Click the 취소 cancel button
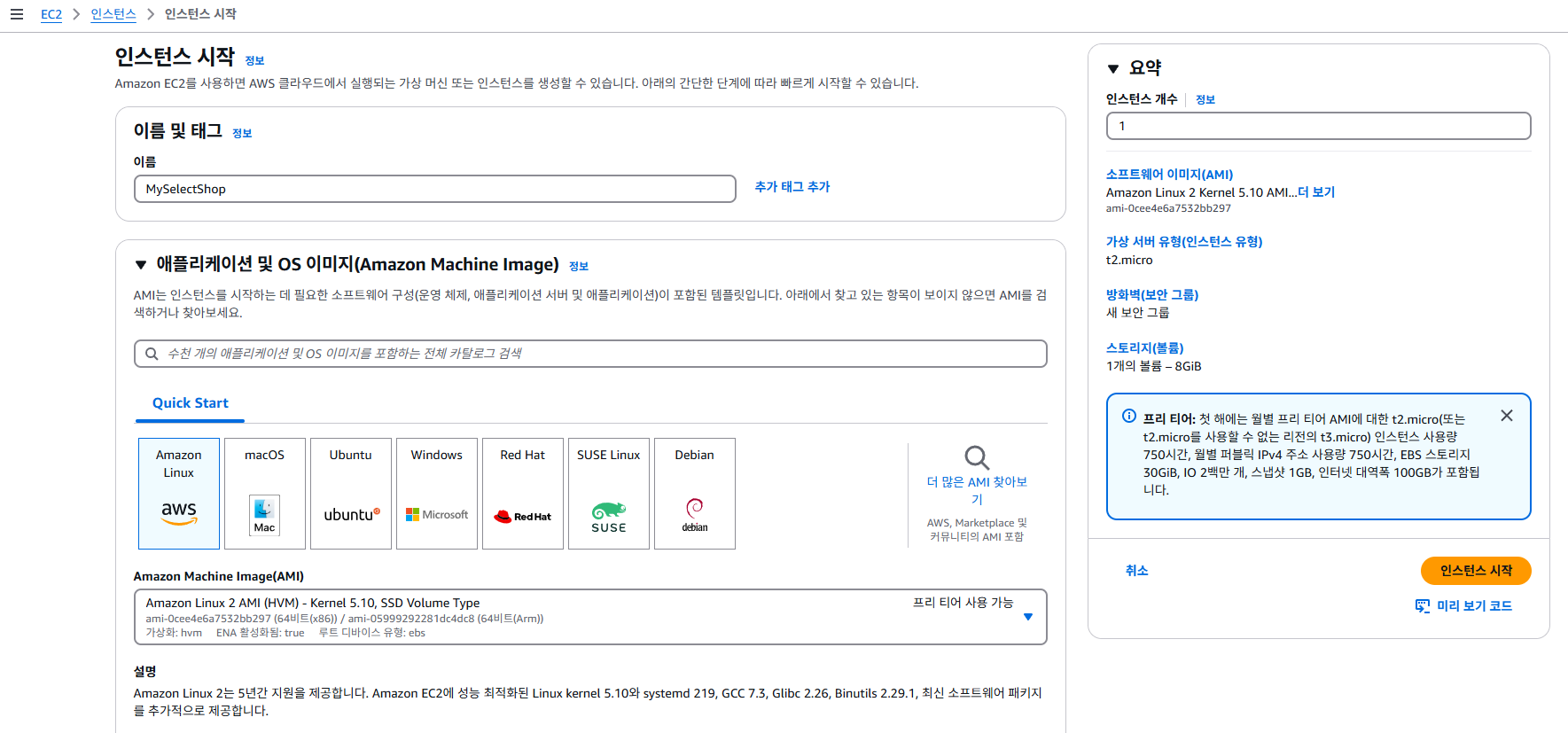This screenshot has height=733, width=1568. (1136, 571)
